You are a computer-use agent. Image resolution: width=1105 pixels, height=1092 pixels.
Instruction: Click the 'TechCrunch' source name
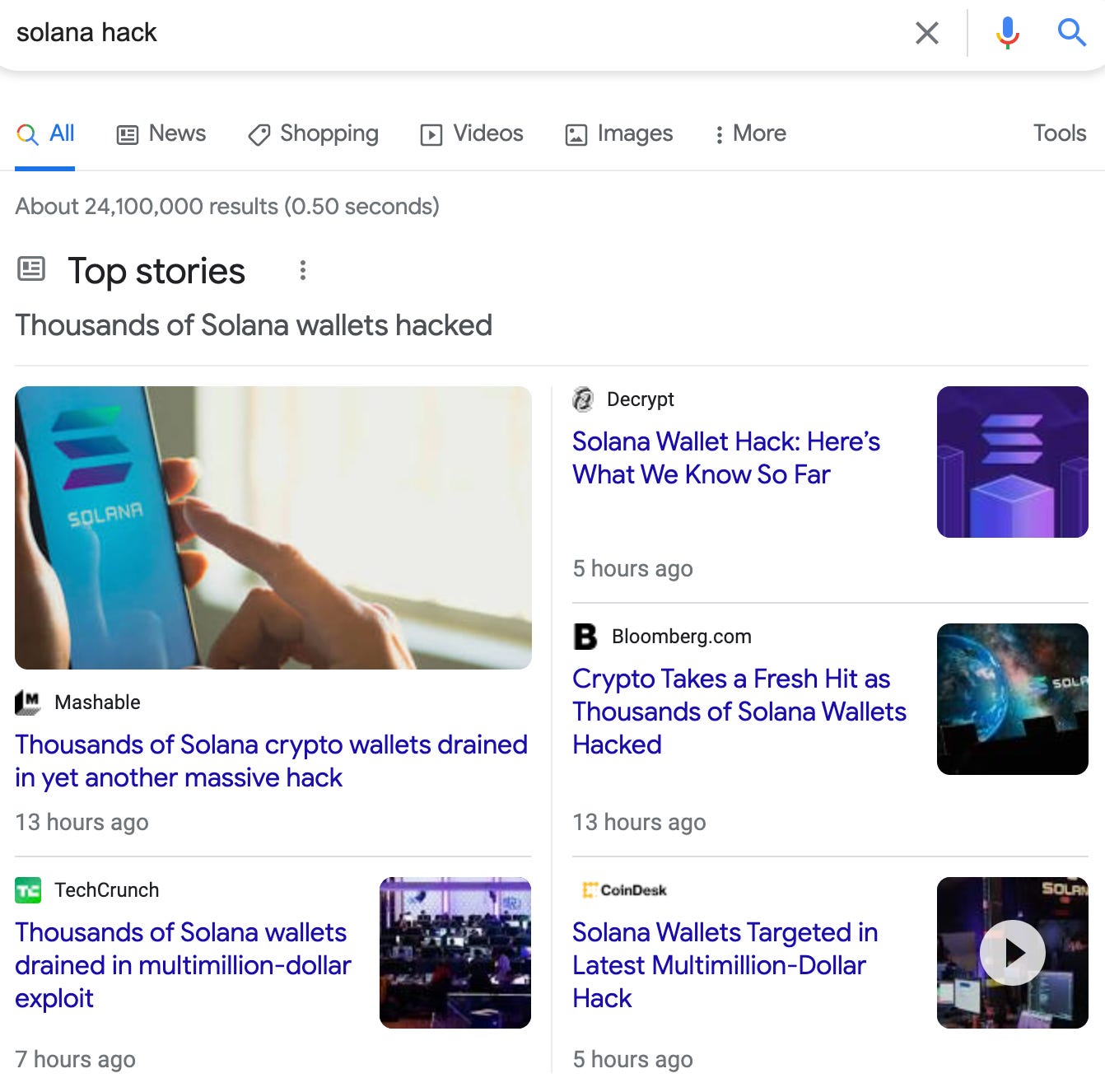[x=107, y=890]
